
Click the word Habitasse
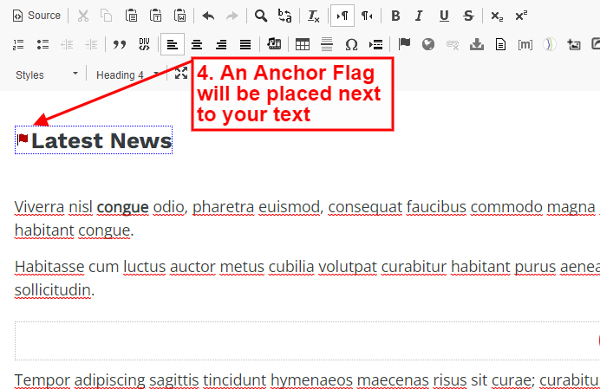coord(49,266)
